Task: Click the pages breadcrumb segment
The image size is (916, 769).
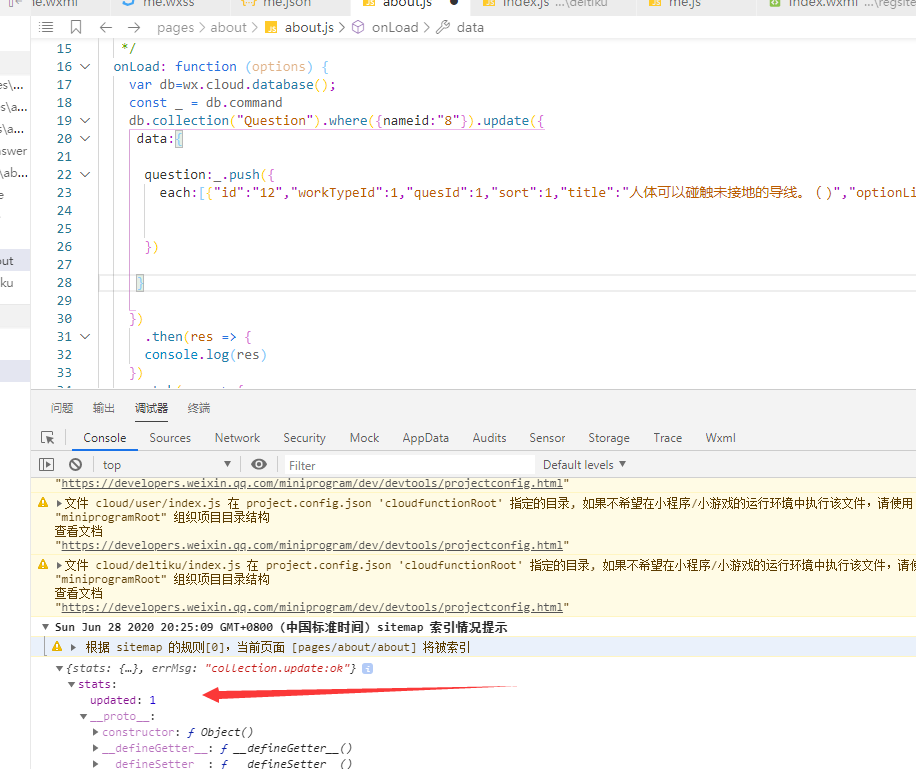Action: pyautogui.click(x=175, y=27)
